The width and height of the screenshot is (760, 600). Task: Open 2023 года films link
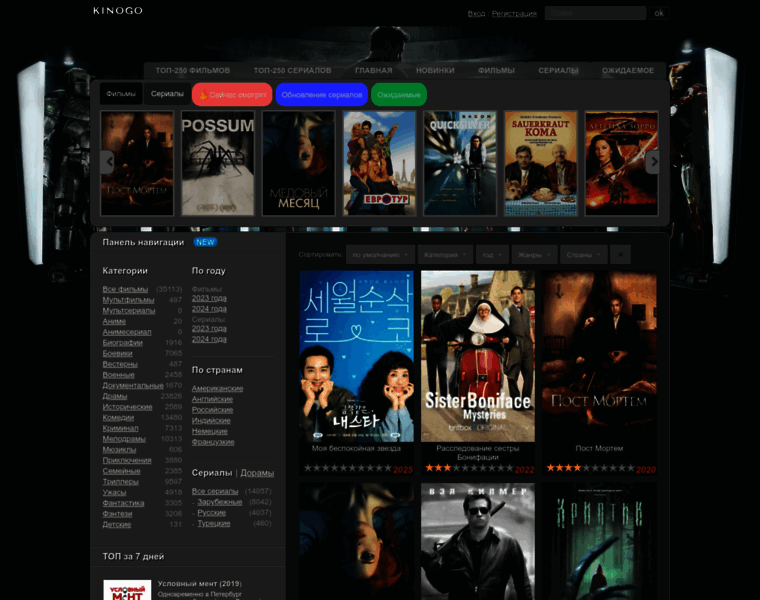(x=209, y=298)
